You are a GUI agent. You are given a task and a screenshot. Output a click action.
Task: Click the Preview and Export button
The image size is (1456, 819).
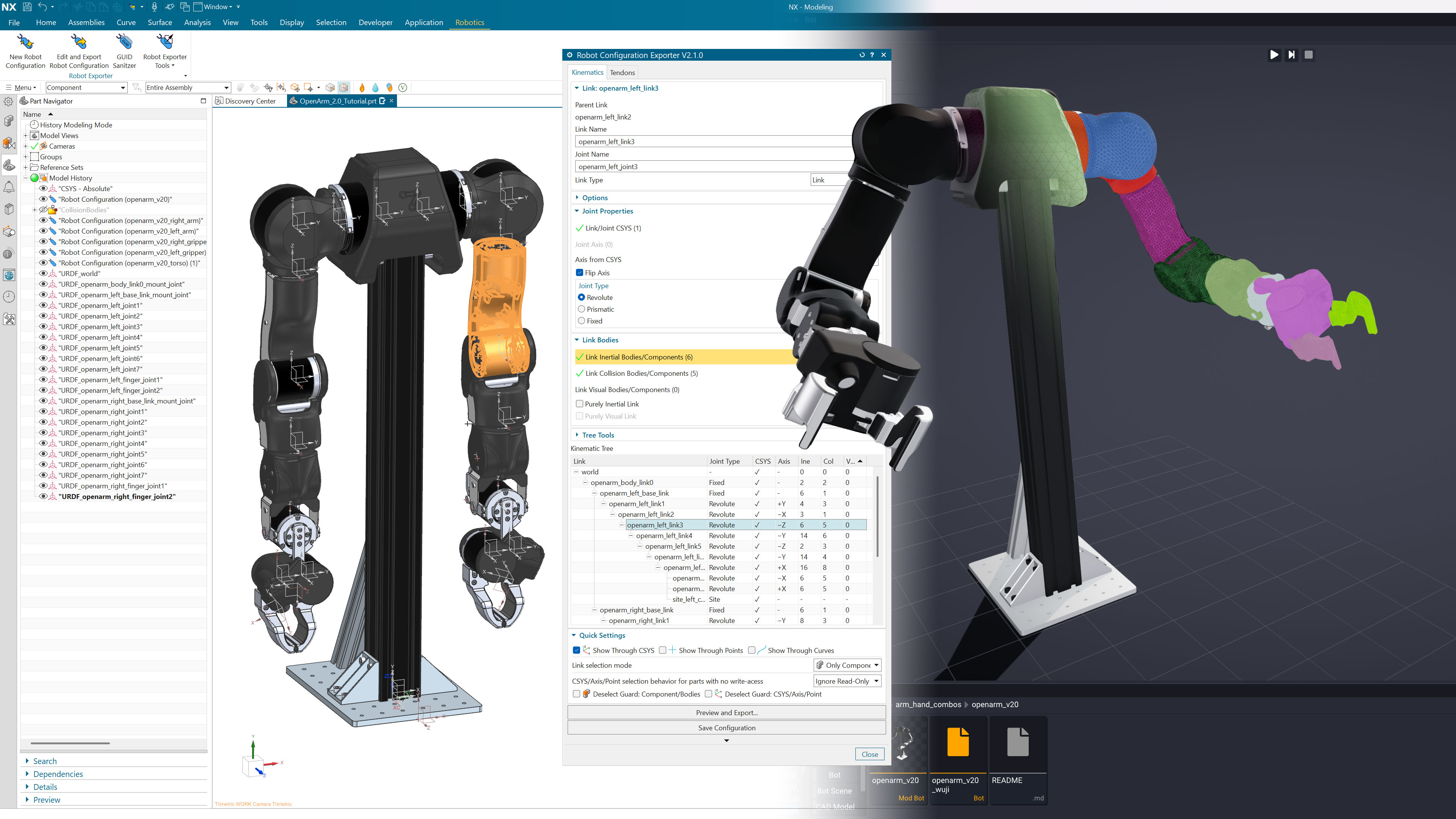tap(726, 713)
